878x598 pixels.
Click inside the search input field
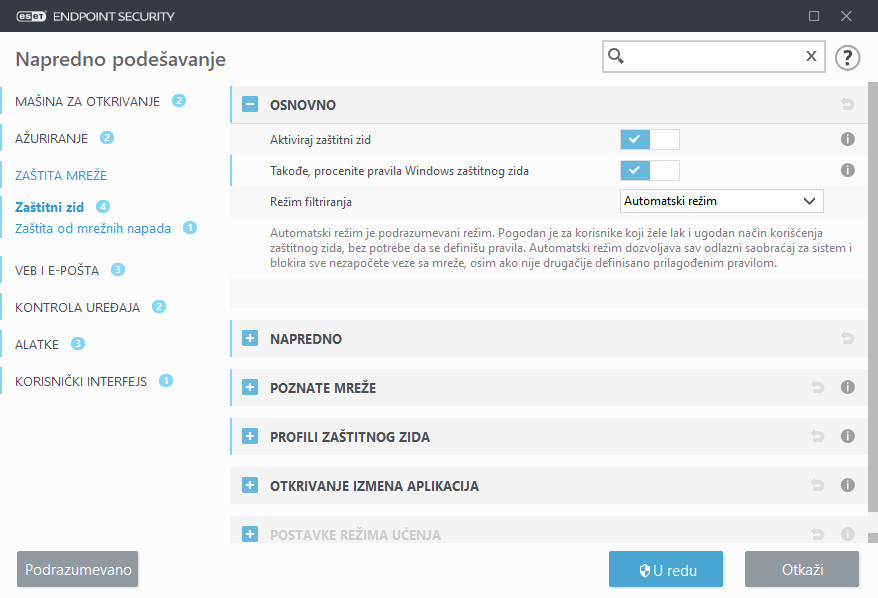click(713, 56)
